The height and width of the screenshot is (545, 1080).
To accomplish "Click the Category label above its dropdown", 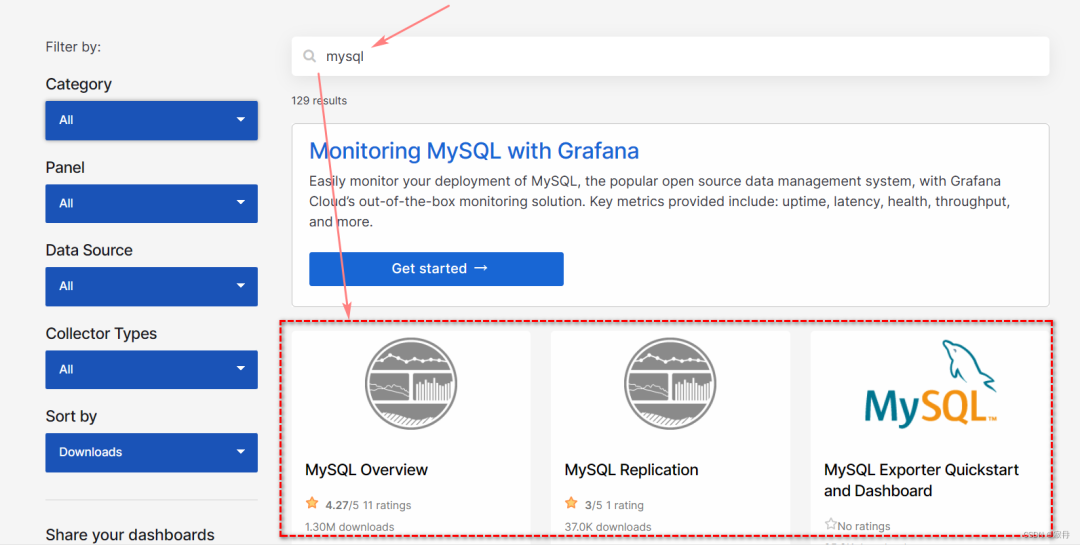I will coord(79,84).
